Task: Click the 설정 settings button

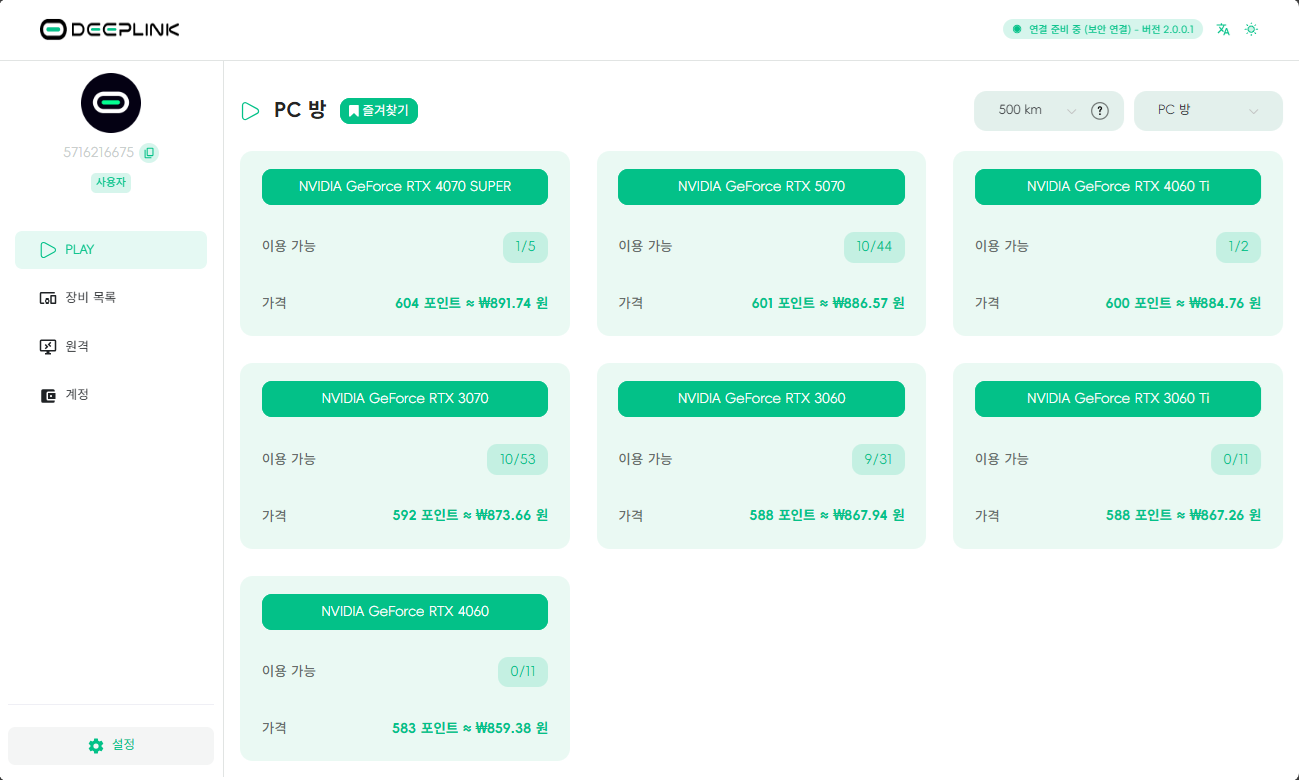Action: [x=111, y=745]
